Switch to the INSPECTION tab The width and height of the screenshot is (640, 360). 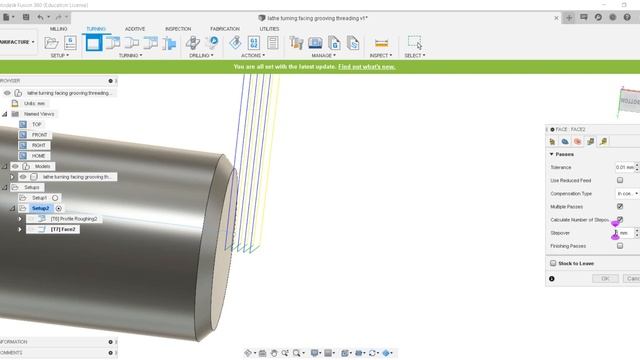[x=178, y=29]
